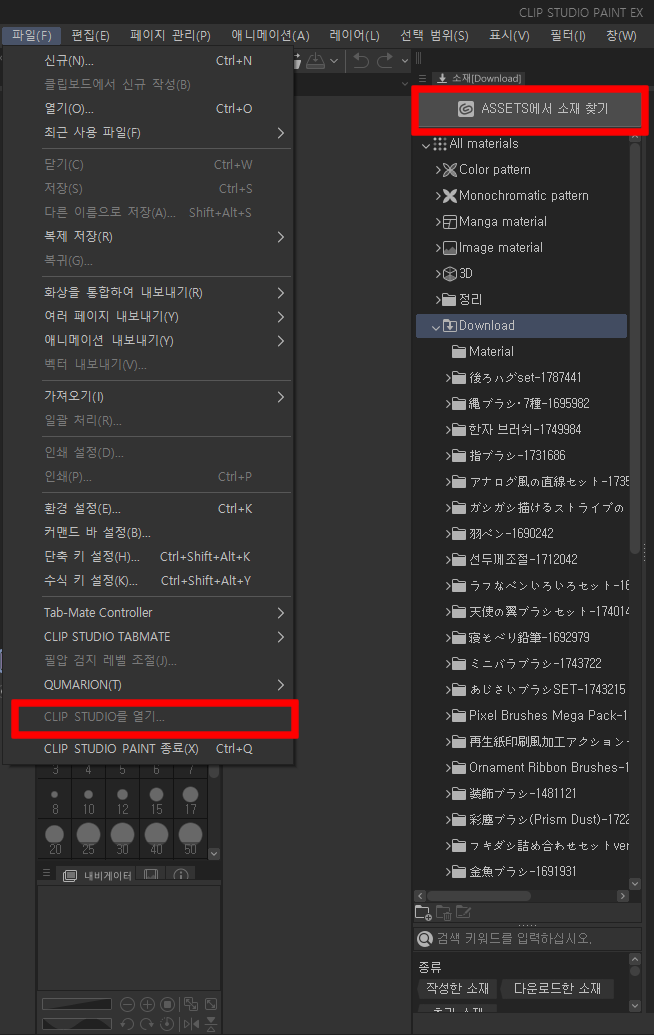Open 환경 설정(E)... from the File menu
This screenshot has height=1035, width=654.
pyautogui.click(x=148, y=509)
